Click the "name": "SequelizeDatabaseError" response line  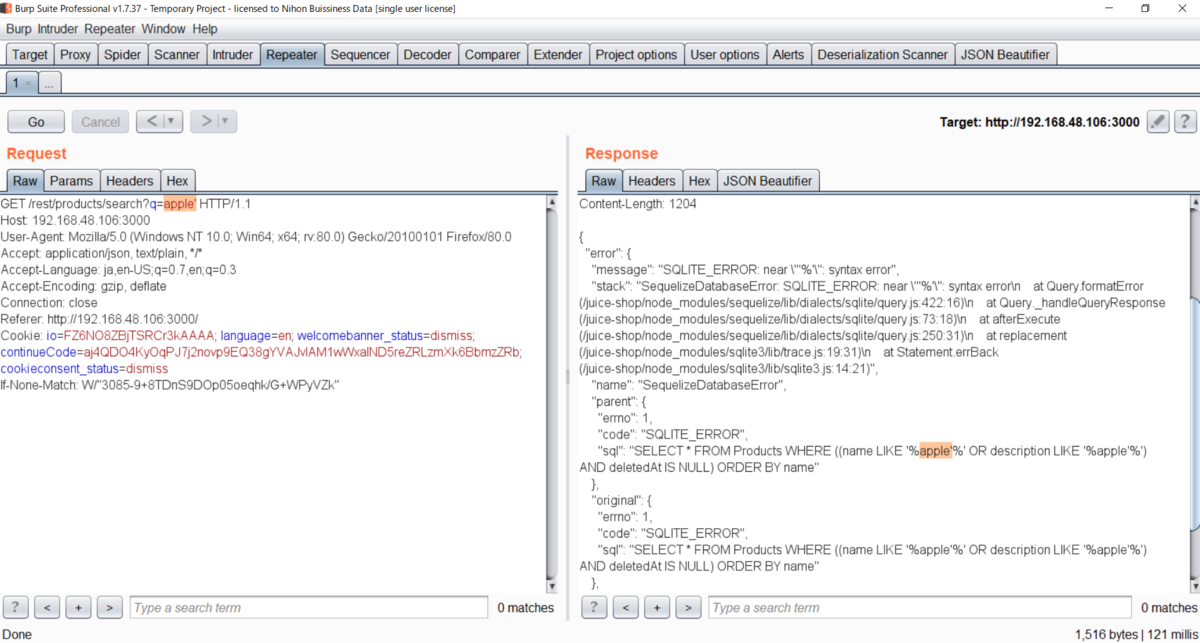690,385
